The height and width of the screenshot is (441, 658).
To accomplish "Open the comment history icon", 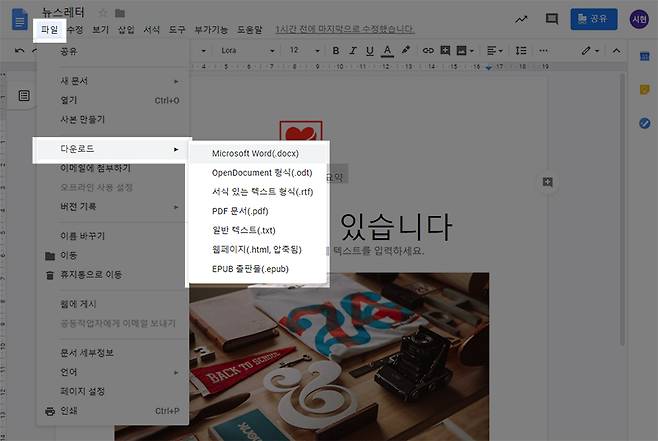I will 551,19.
